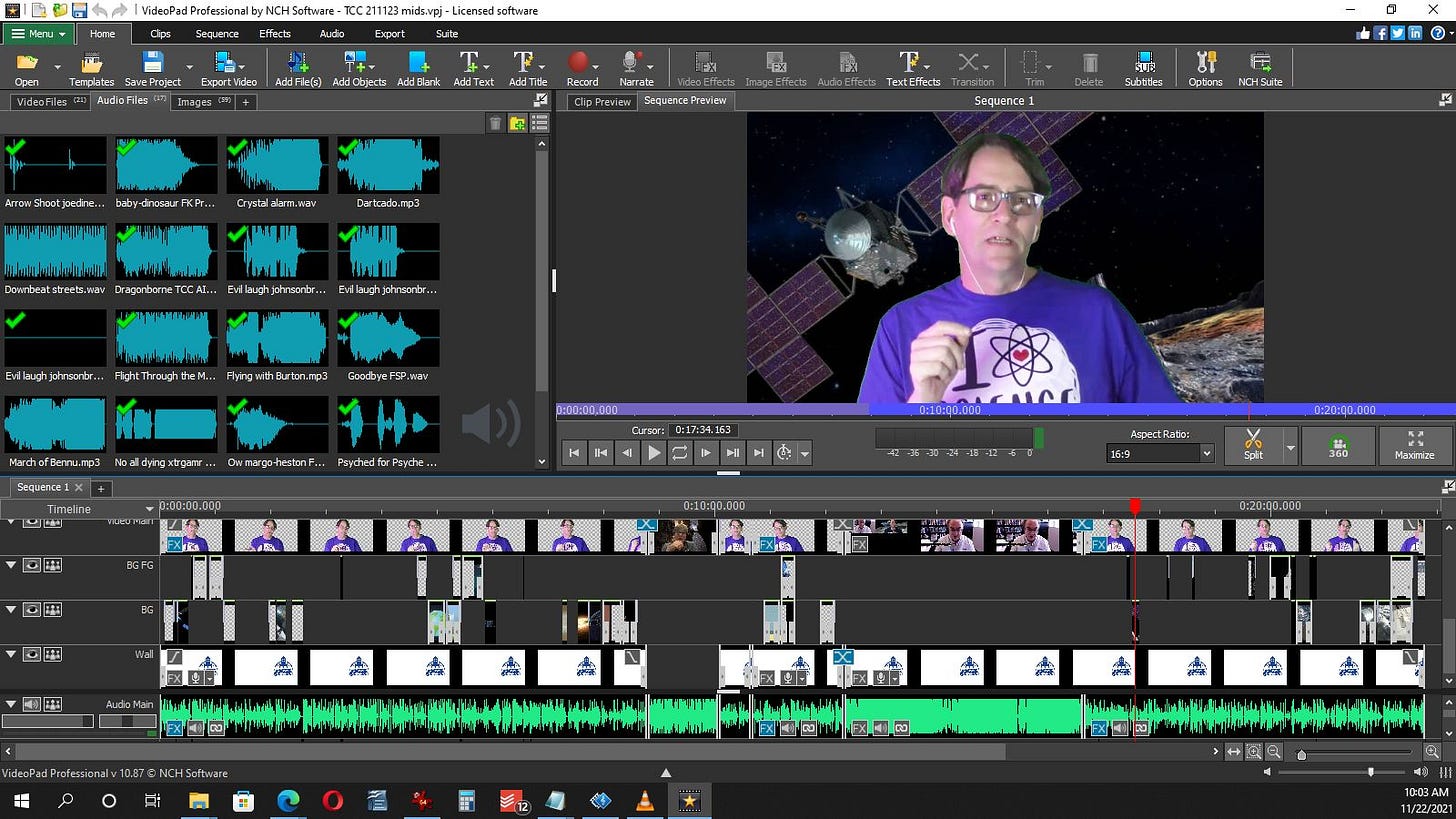This screenshot has width=1456, height=819.
Task: Adjust the Audio Main track volume slider
Action: (x=47, y=721)
